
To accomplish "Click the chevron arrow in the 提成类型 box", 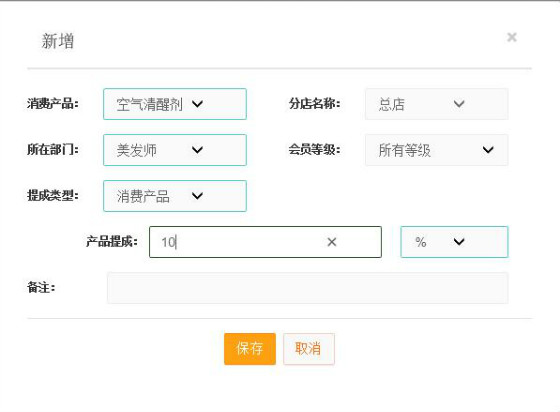I will 198,196.
